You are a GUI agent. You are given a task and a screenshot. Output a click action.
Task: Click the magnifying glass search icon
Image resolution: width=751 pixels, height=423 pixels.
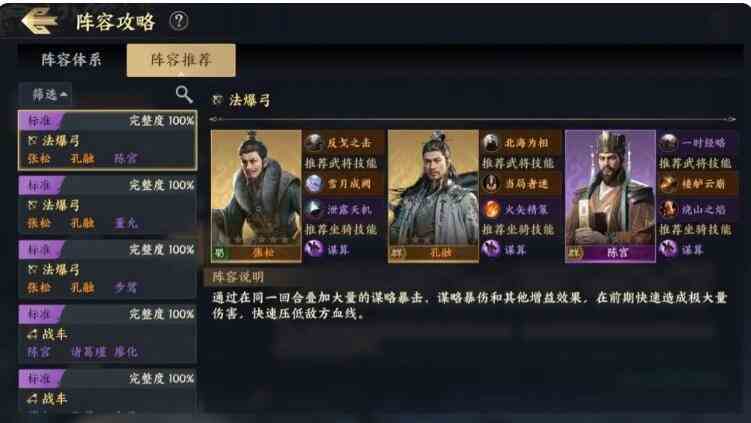(x=184, y=95)
